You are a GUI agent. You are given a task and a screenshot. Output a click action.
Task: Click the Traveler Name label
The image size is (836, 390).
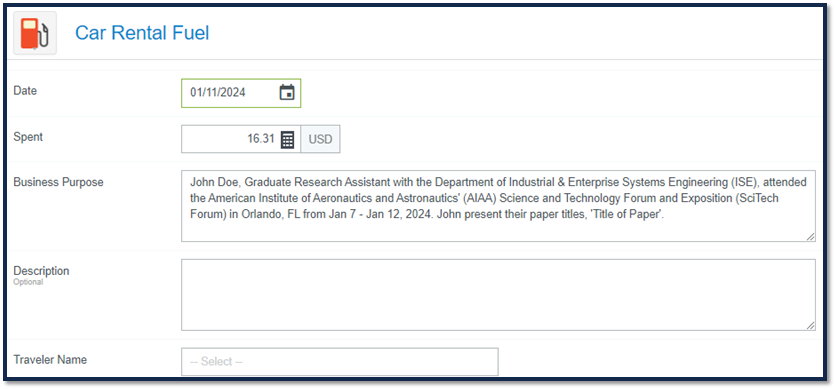pos(50,360)
